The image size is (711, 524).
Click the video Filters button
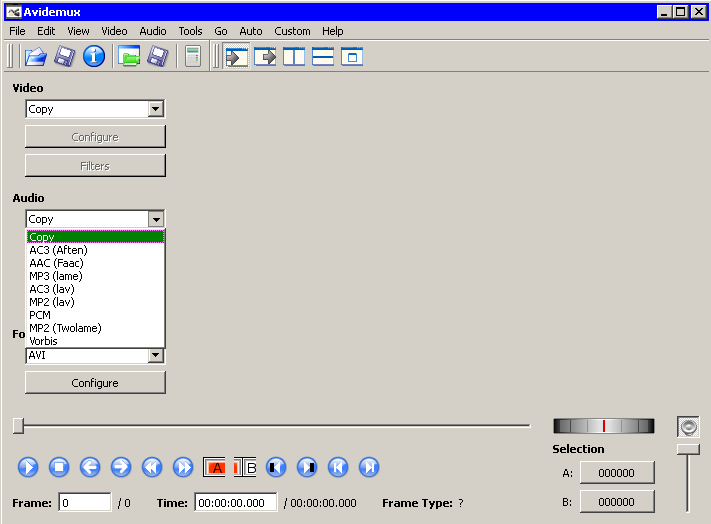pos(95,166)
